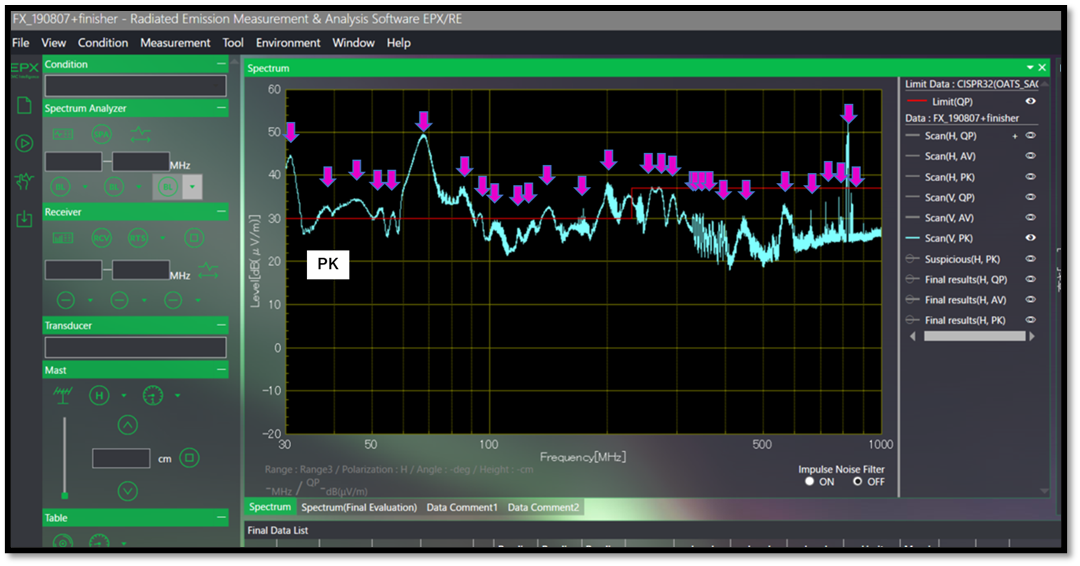Click the SPA round icon
Screen dimensions: 1080x566
pyautogui.click(x=101, y=134)
